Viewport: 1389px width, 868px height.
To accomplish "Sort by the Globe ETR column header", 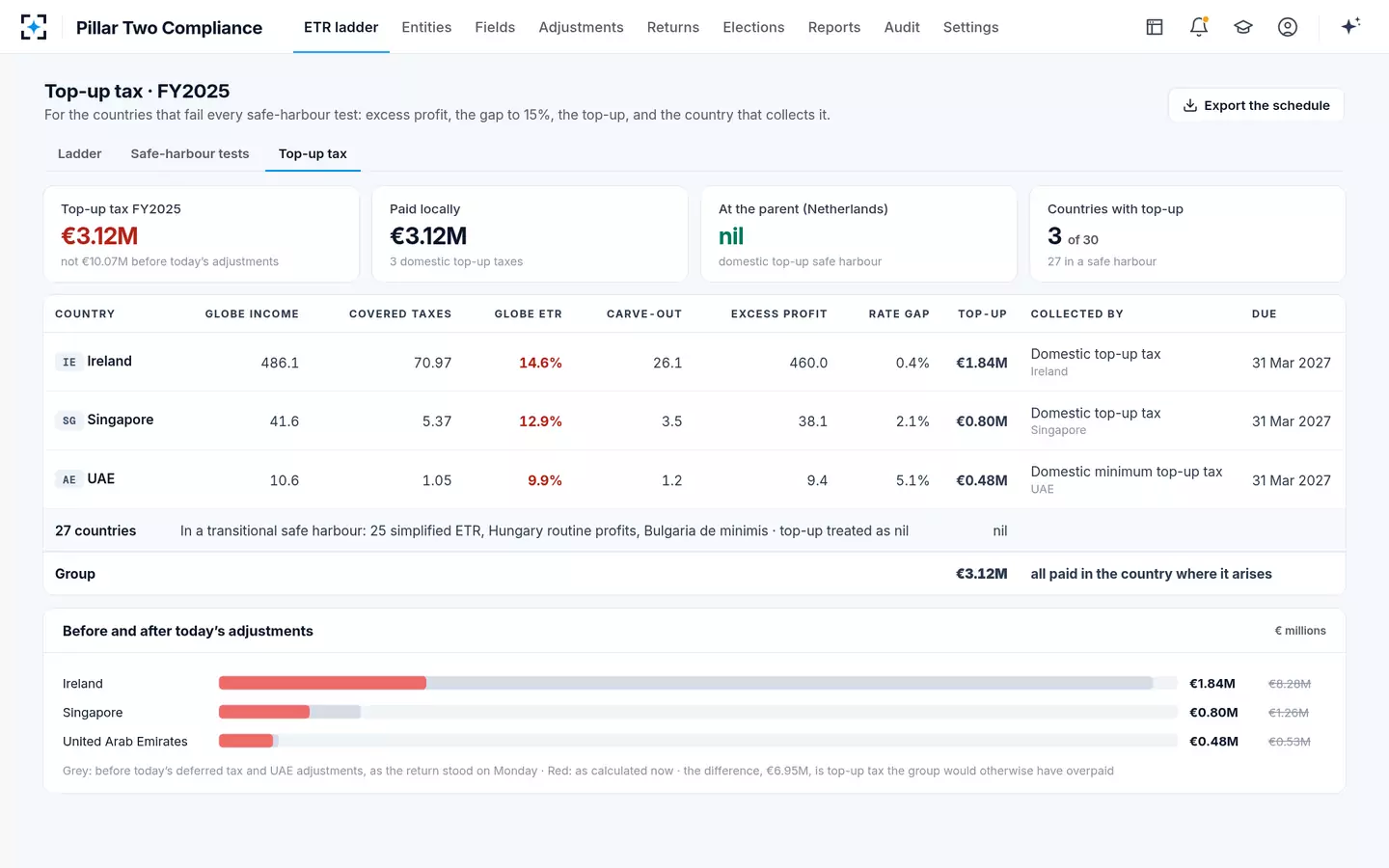I will (x=528, y=314).
